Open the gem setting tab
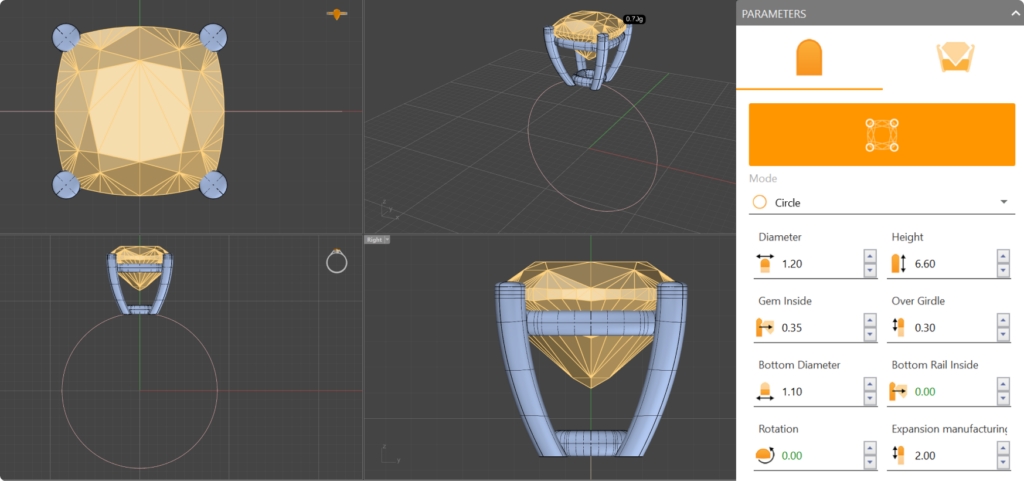This screenshot has height=481, width=1024. (x=955, y=58)
